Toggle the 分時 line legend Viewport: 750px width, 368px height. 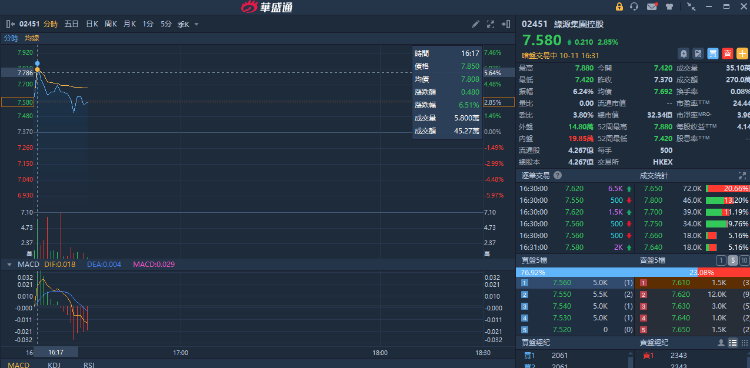tap(11, 38)
